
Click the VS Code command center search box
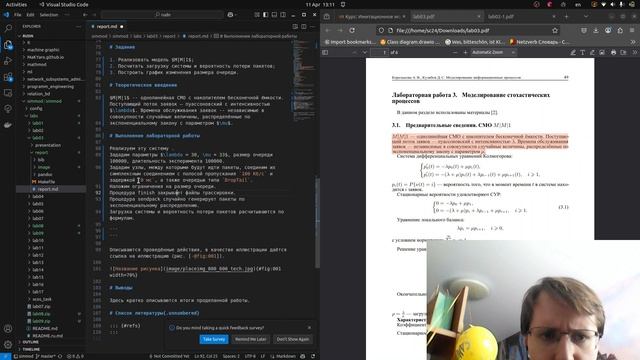162,15
